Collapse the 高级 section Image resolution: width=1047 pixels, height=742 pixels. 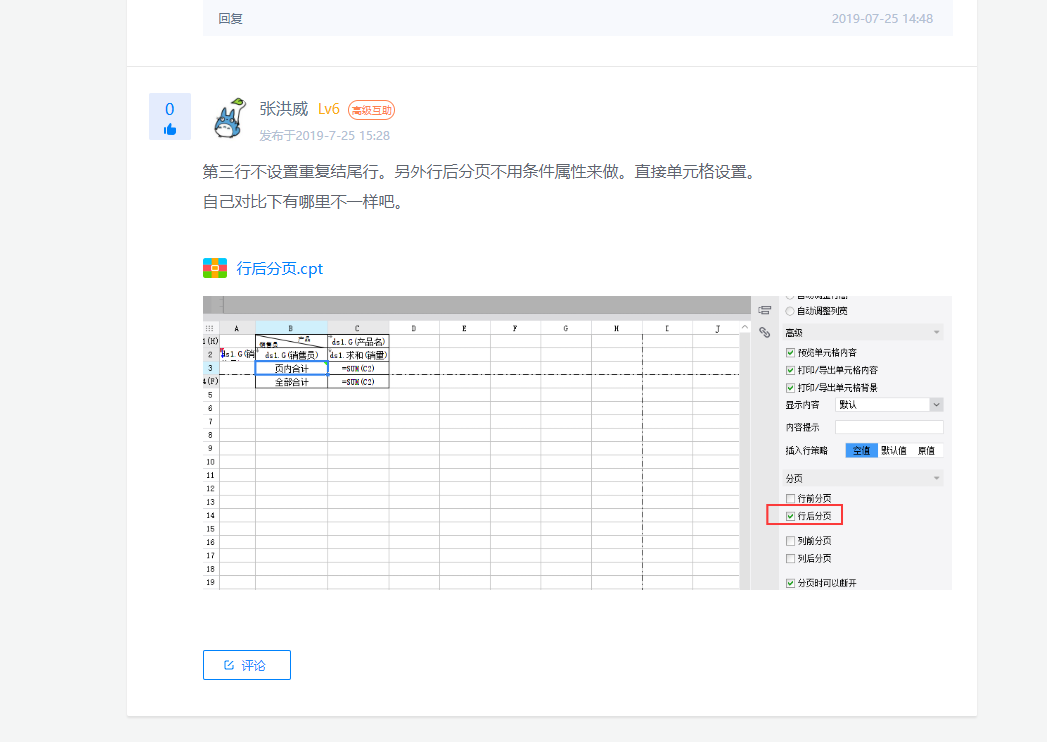936,332
